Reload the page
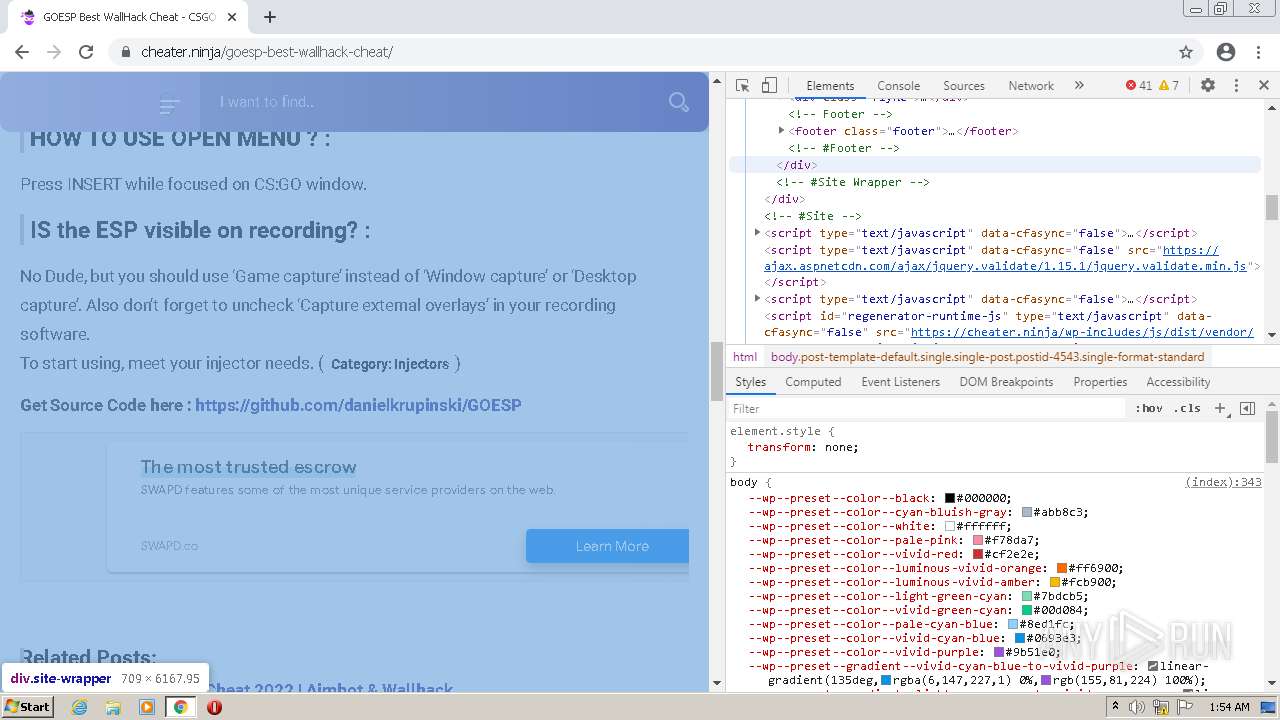This screenshot has height=720, width=1280. pyautogui.click(x=86, y=52)
